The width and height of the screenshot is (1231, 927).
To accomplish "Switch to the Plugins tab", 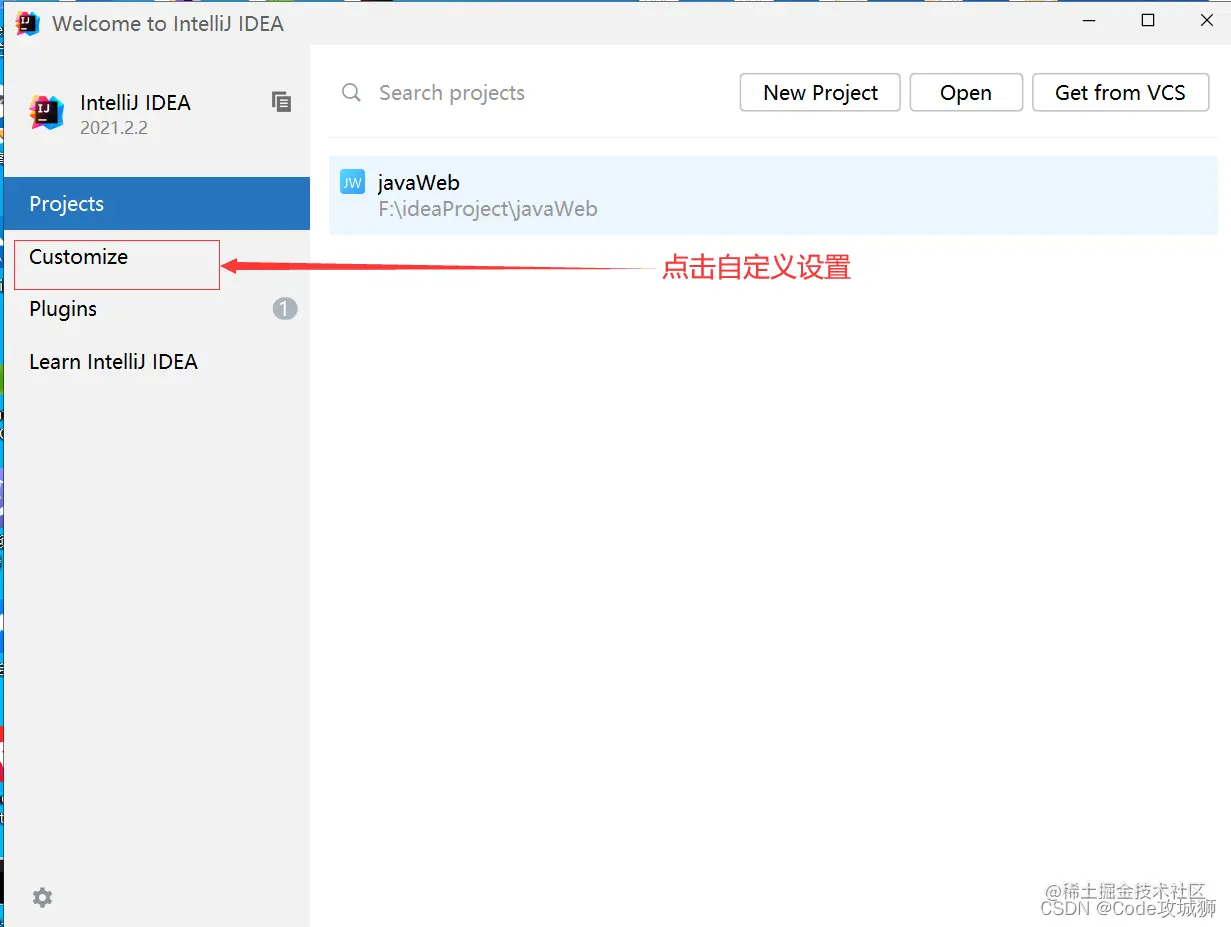I will (x=157, y=309).
